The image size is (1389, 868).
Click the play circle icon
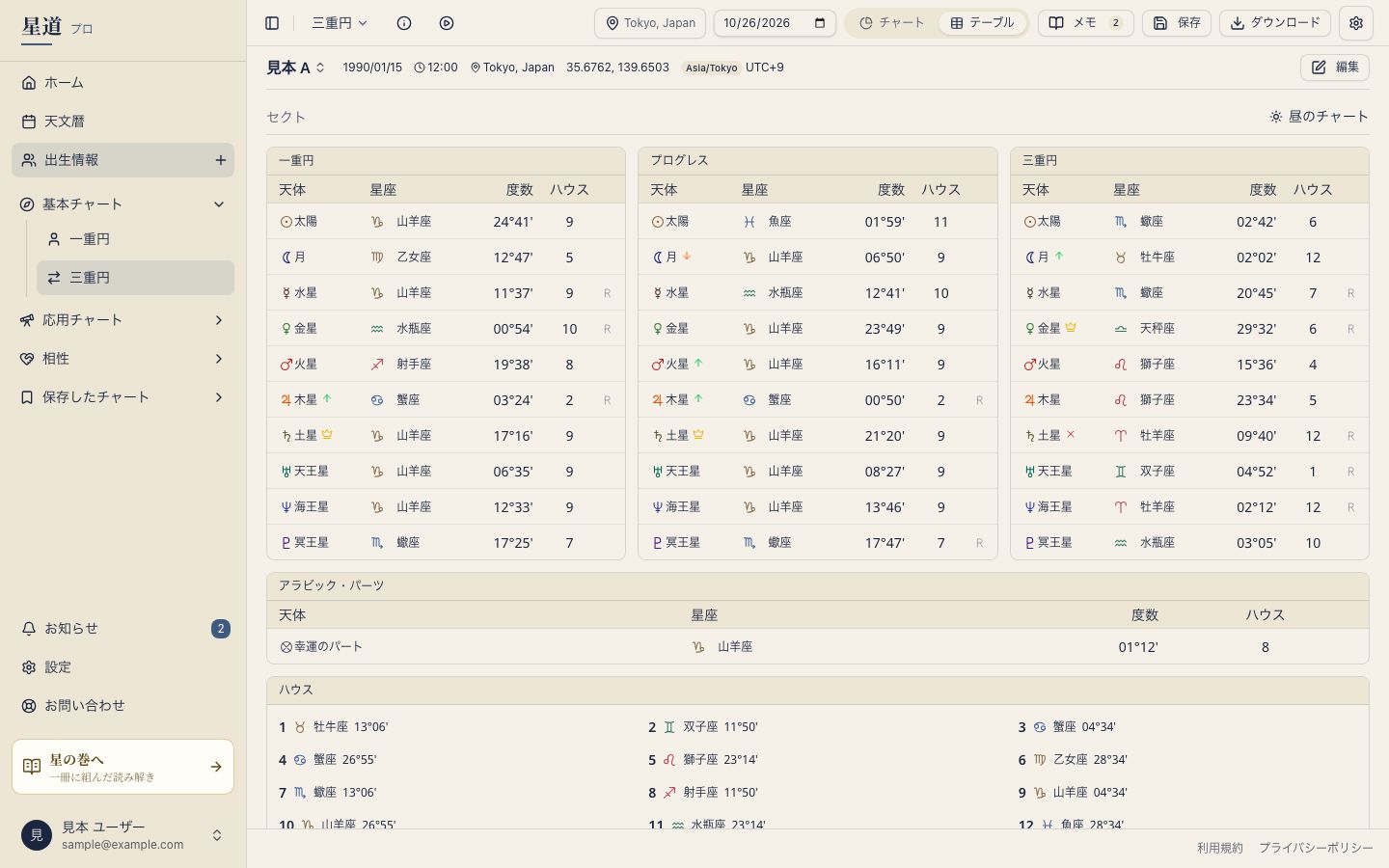447,23
